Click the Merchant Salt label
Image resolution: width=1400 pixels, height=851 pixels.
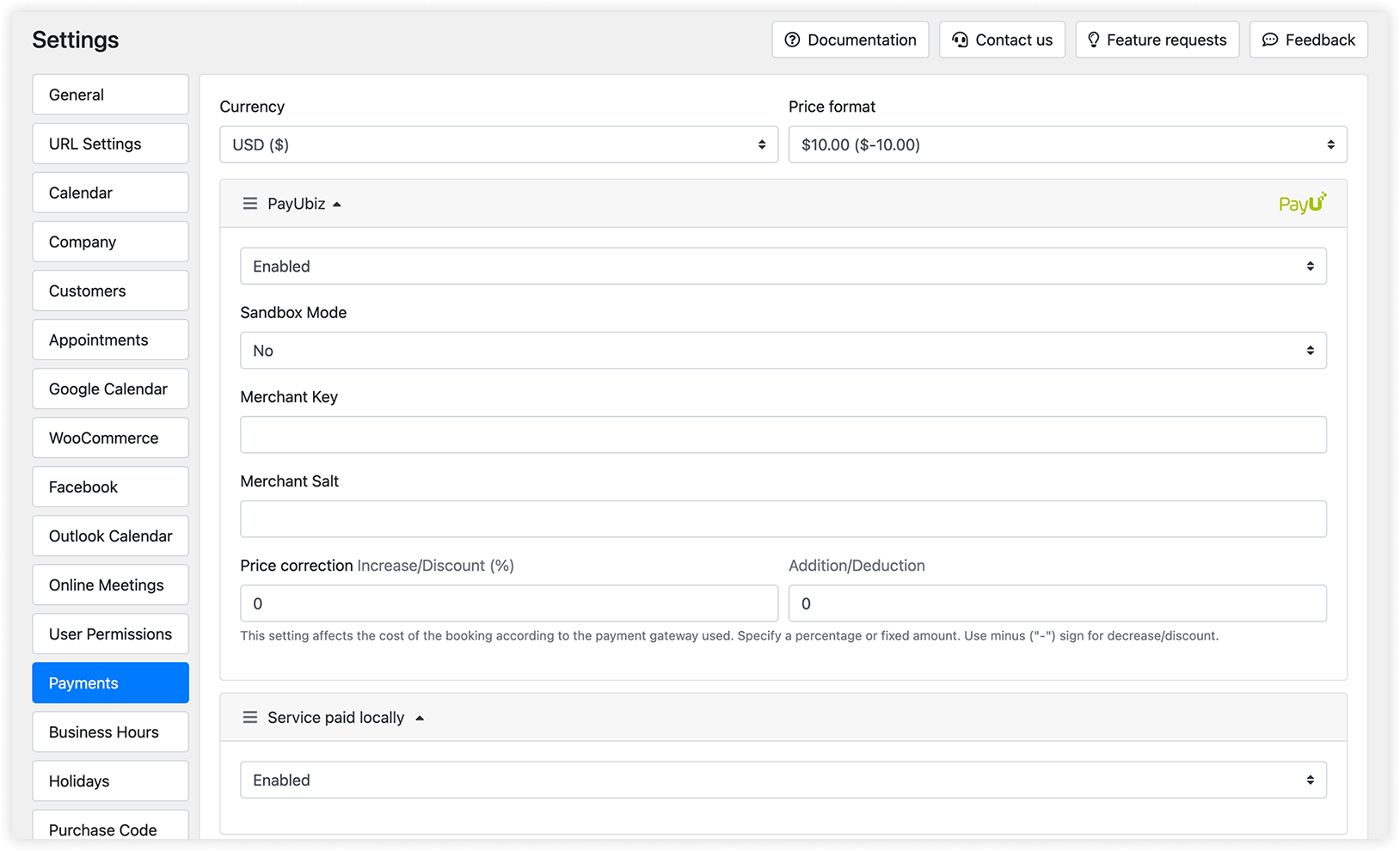click(x=289, y=481)
